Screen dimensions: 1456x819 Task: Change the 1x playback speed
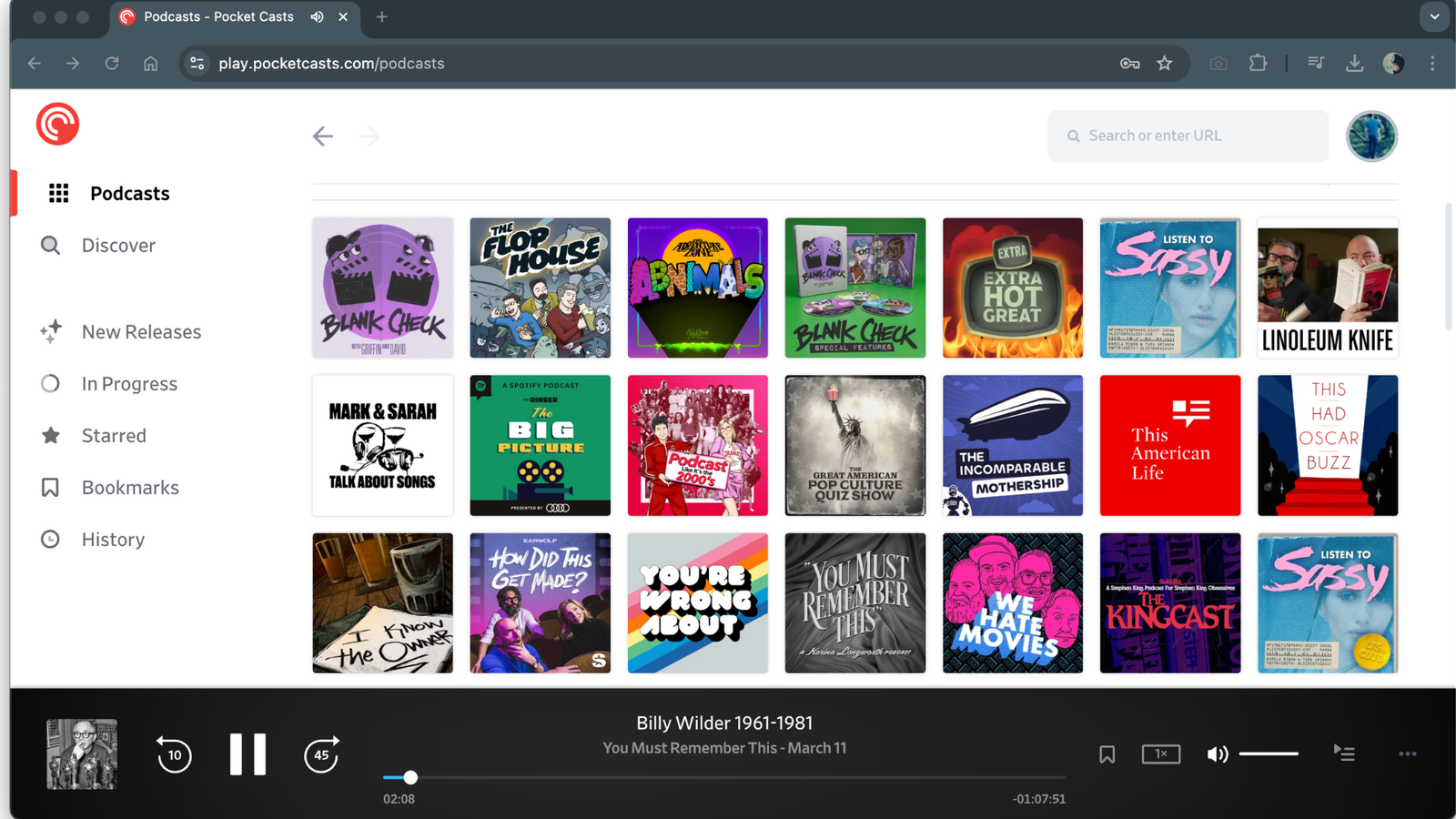pyautogui.click(x=1161, y=753)
